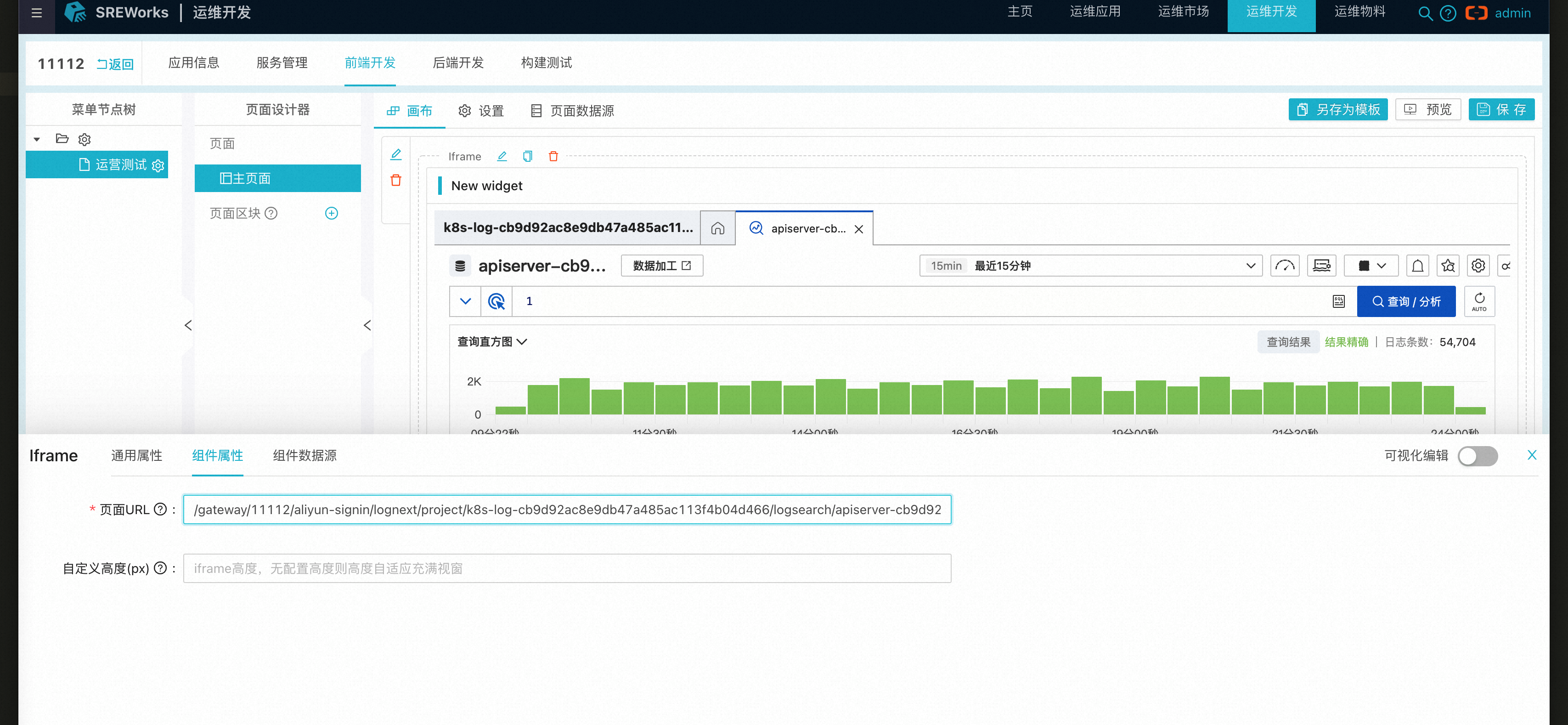Open the help question-mark icon in the header
The height and width of the screenshot is (725, 1568).
coord(1448,13)
